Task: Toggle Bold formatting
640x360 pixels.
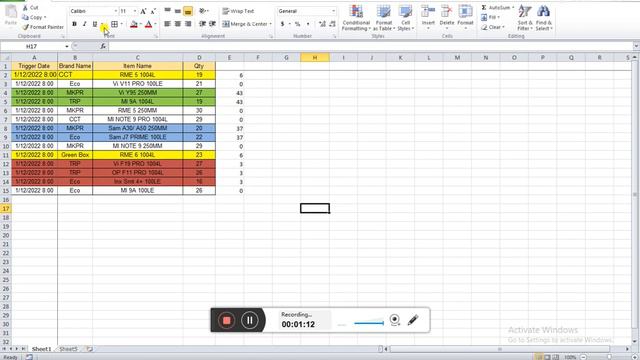Action: coord(74,24)
